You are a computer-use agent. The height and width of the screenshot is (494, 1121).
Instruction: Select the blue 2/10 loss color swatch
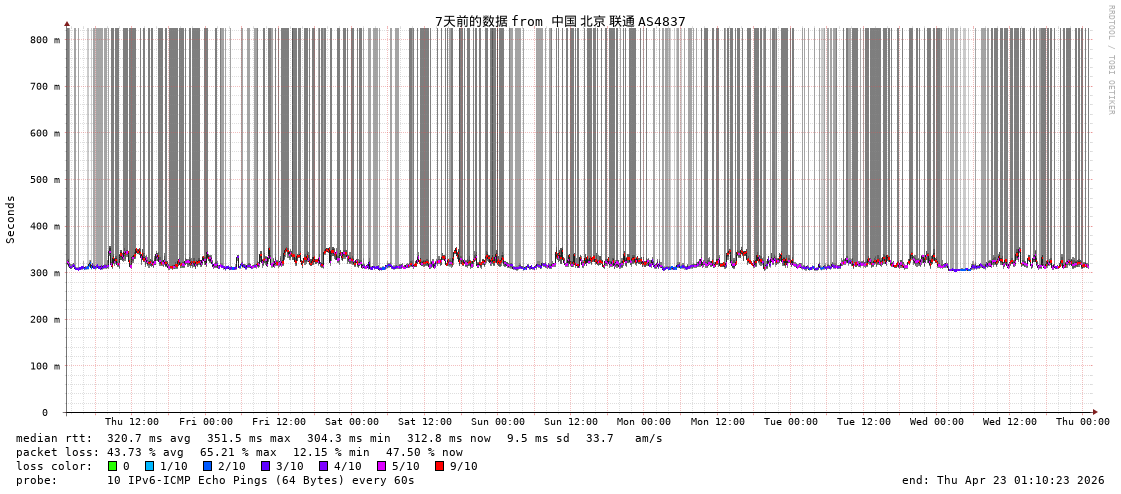[207, 466]
